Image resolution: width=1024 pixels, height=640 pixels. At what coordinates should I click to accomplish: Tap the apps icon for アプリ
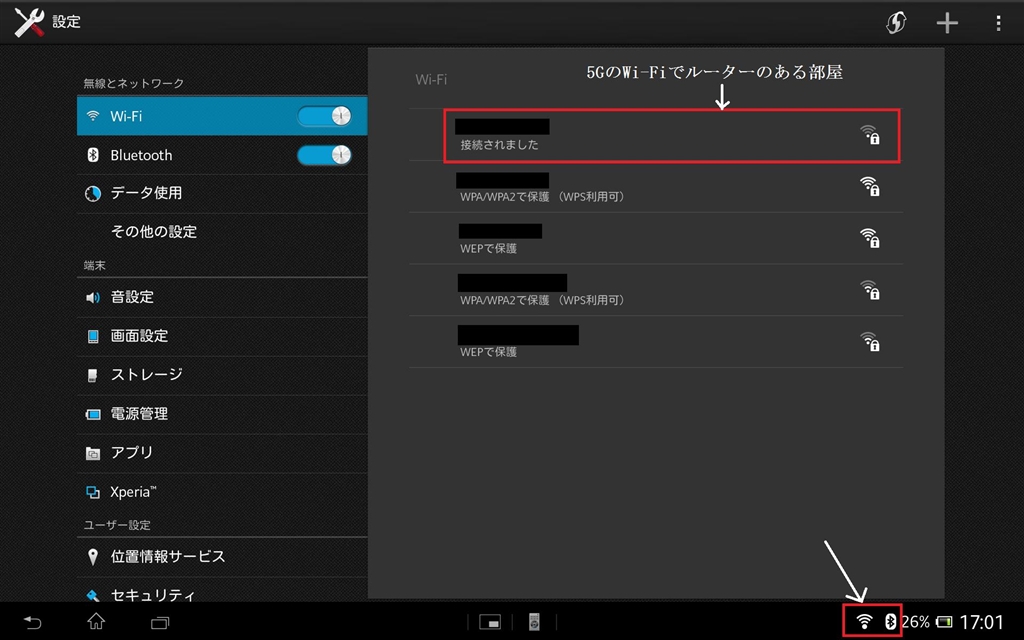pos(93,453)
